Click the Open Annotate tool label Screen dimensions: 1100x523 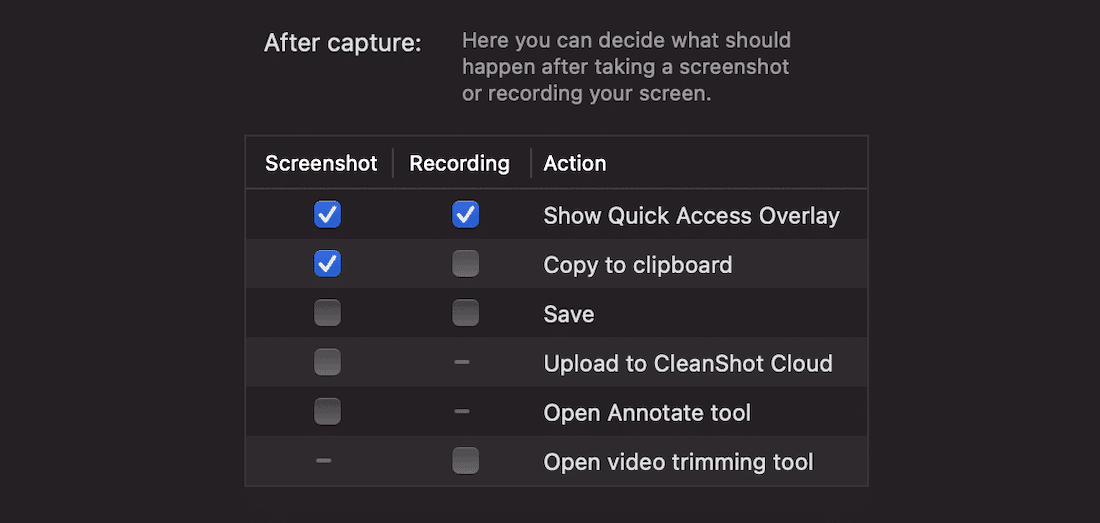pos(647,412)
